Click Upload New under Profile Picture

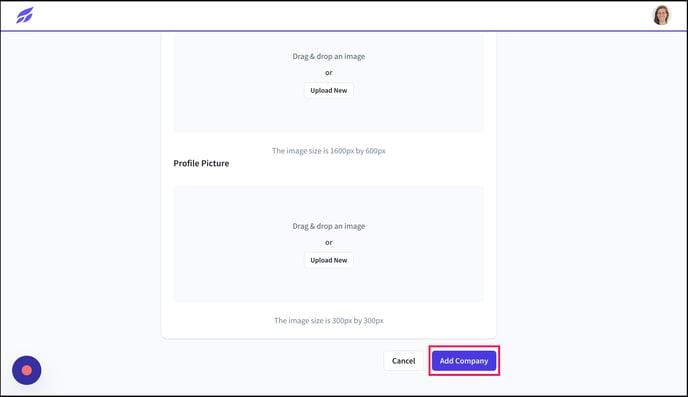coord(329,260)
